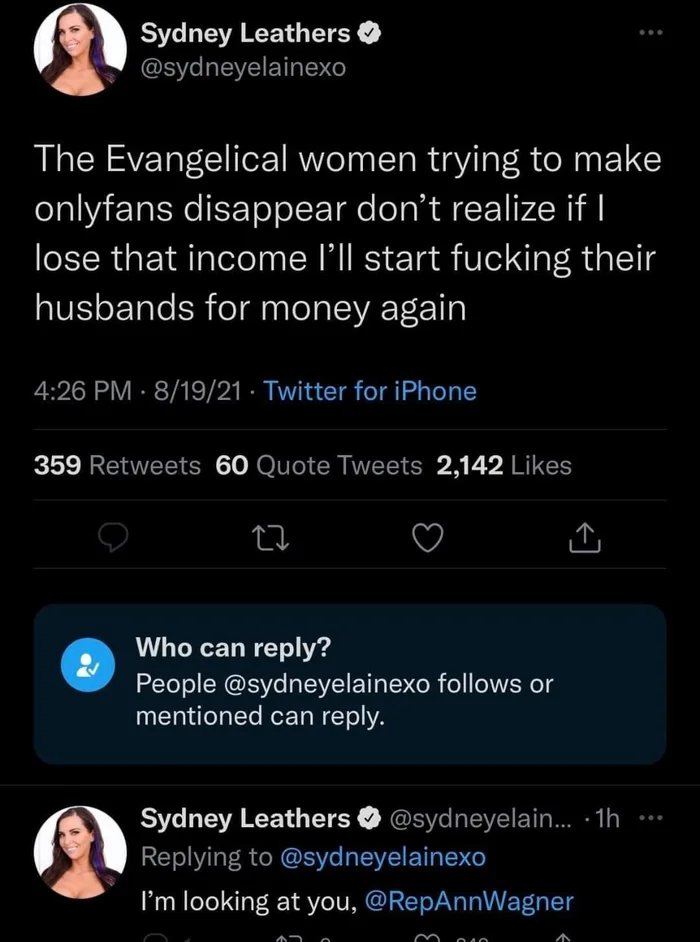
Task: Show the 2,142 Likes list
Action: coord(504,465)
